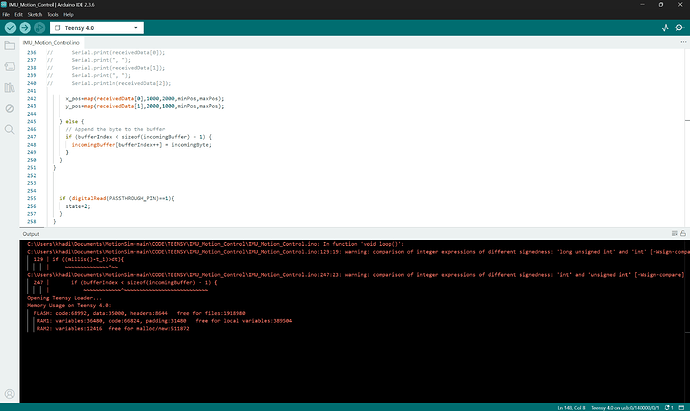Click the 'Opening Teensy Loader...' output line

[64, 298]
